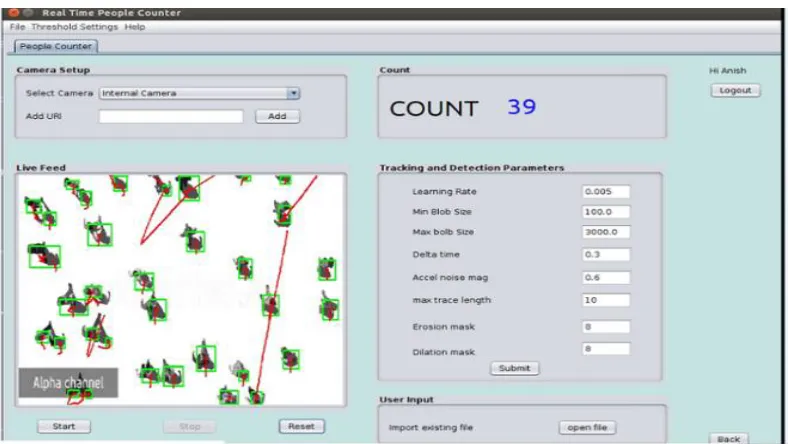Viewport: 788px width, 444px height.
Task: Click the count value 39
Action: pos(522,107)
